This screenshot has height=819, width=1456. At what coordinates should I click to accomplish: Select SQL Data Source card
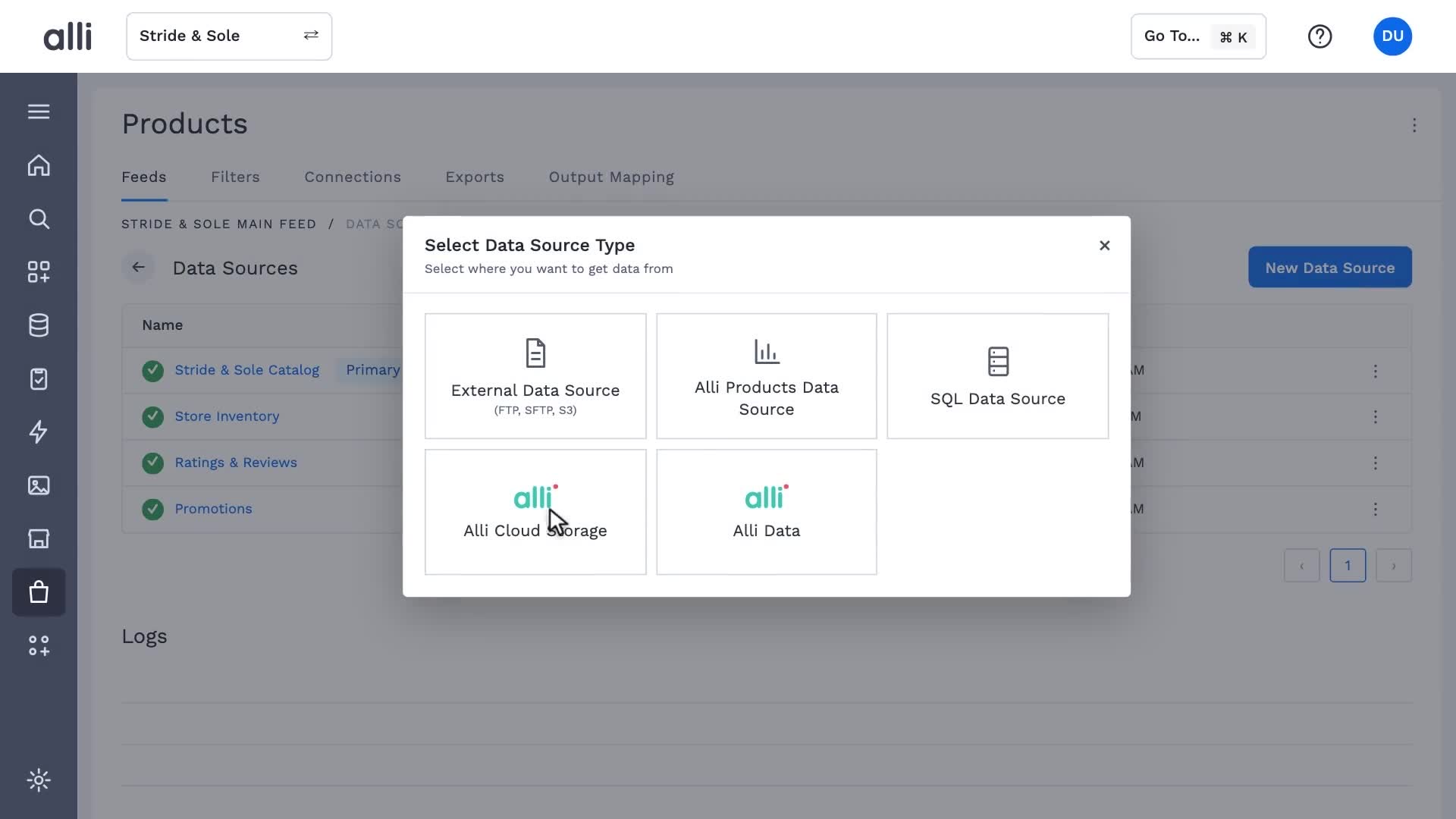click(x=997, y=376)
